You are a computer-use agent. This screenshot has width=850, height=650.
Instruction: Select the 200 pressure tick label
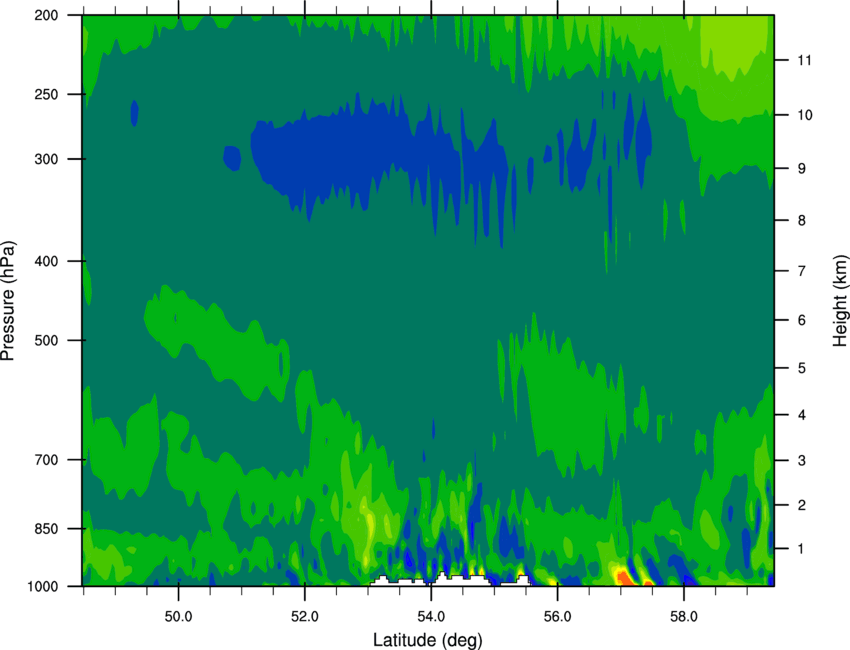point(46,15)
